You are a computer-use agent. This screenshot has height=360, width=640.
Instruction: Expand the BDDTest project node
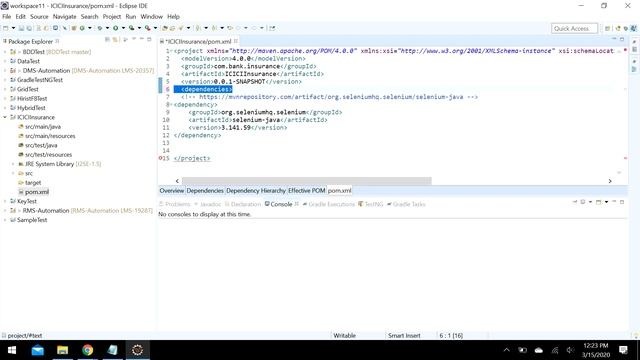tap(5, 52)
